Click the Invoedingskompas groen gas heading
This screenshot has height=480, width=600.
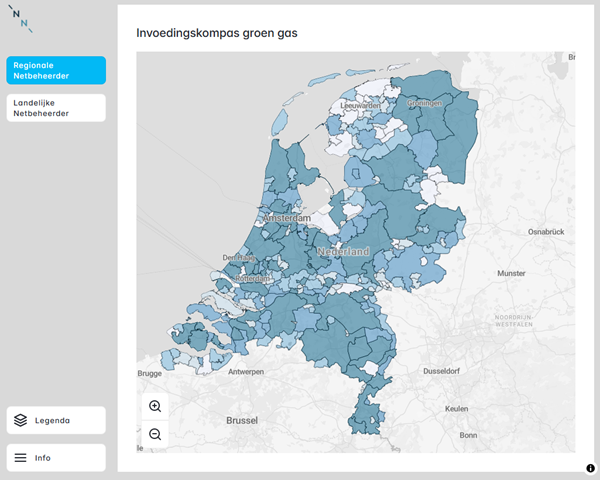coord(216,33)
